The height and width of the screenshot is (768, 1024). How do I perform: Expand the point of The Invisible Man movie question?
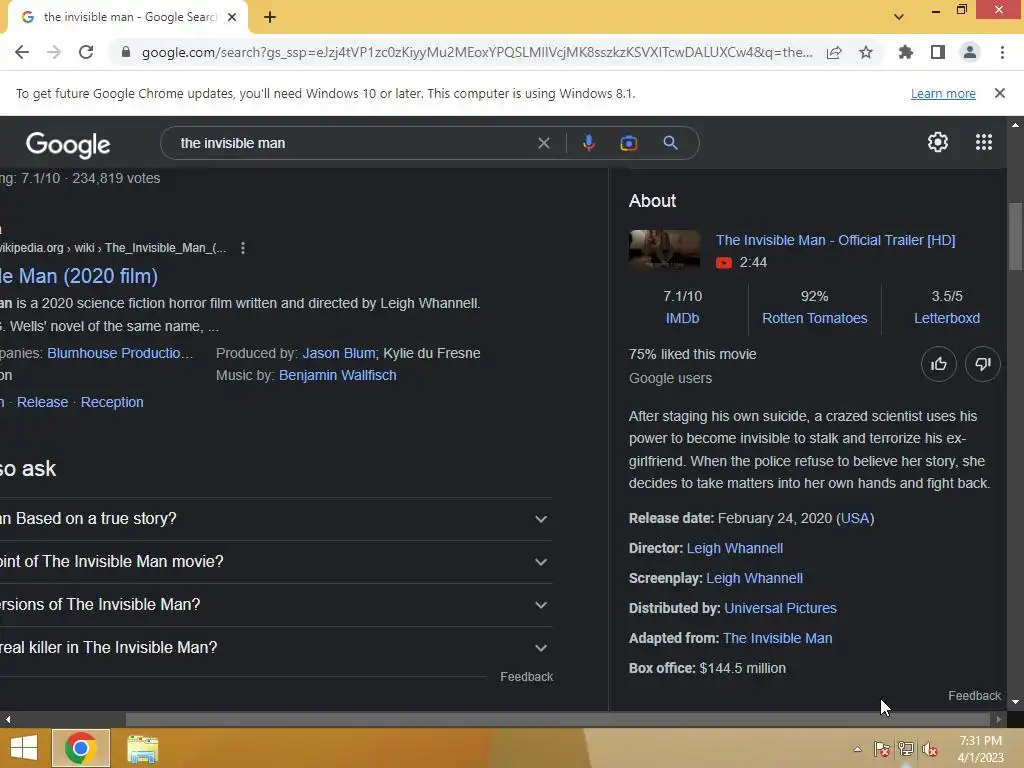pyautogui.click(x=276, y=562)
